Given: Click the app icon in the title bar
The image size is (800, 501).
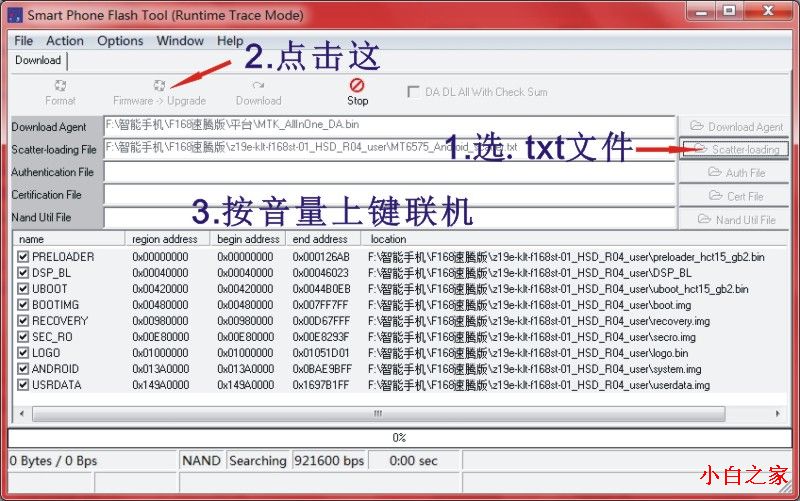Looking at the screenshot, I should coord(15,15).
